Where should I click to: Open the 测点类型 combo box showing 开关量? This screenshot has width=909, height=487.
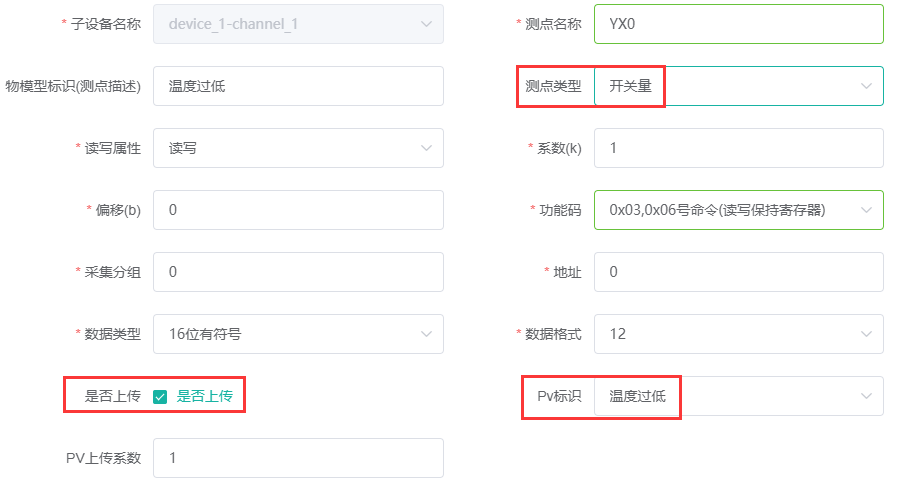[739, 86]
